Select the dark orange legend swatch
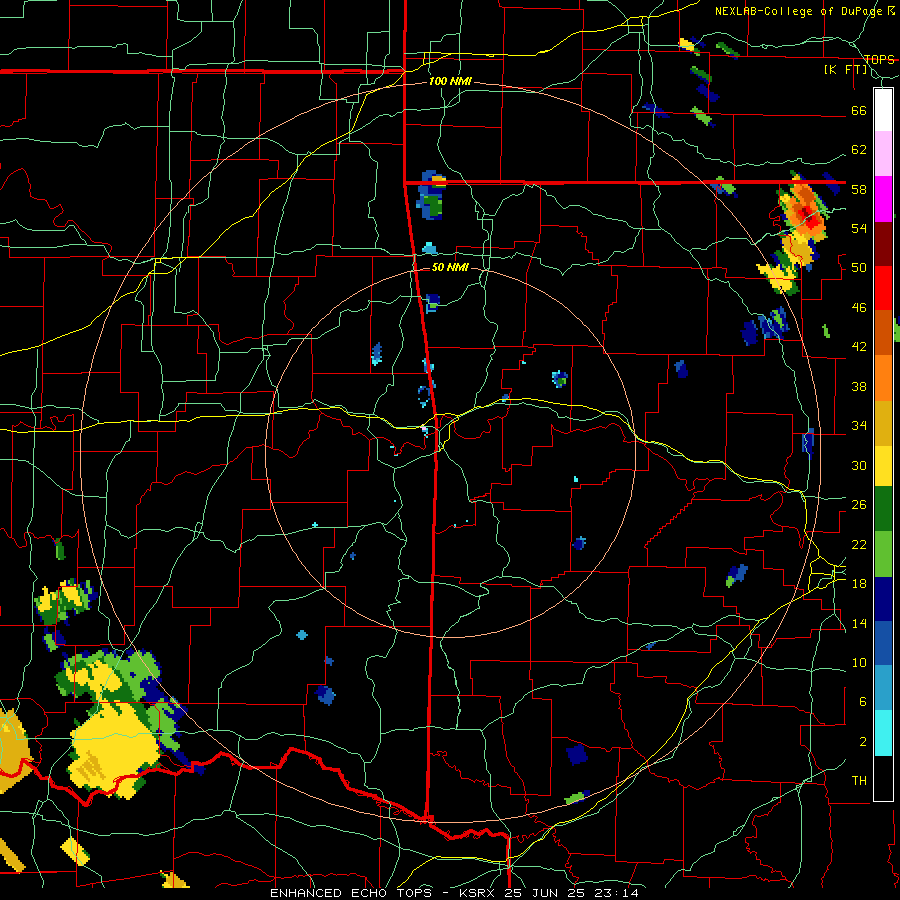Viewport: 900px width, 900px height. [883, 333]
